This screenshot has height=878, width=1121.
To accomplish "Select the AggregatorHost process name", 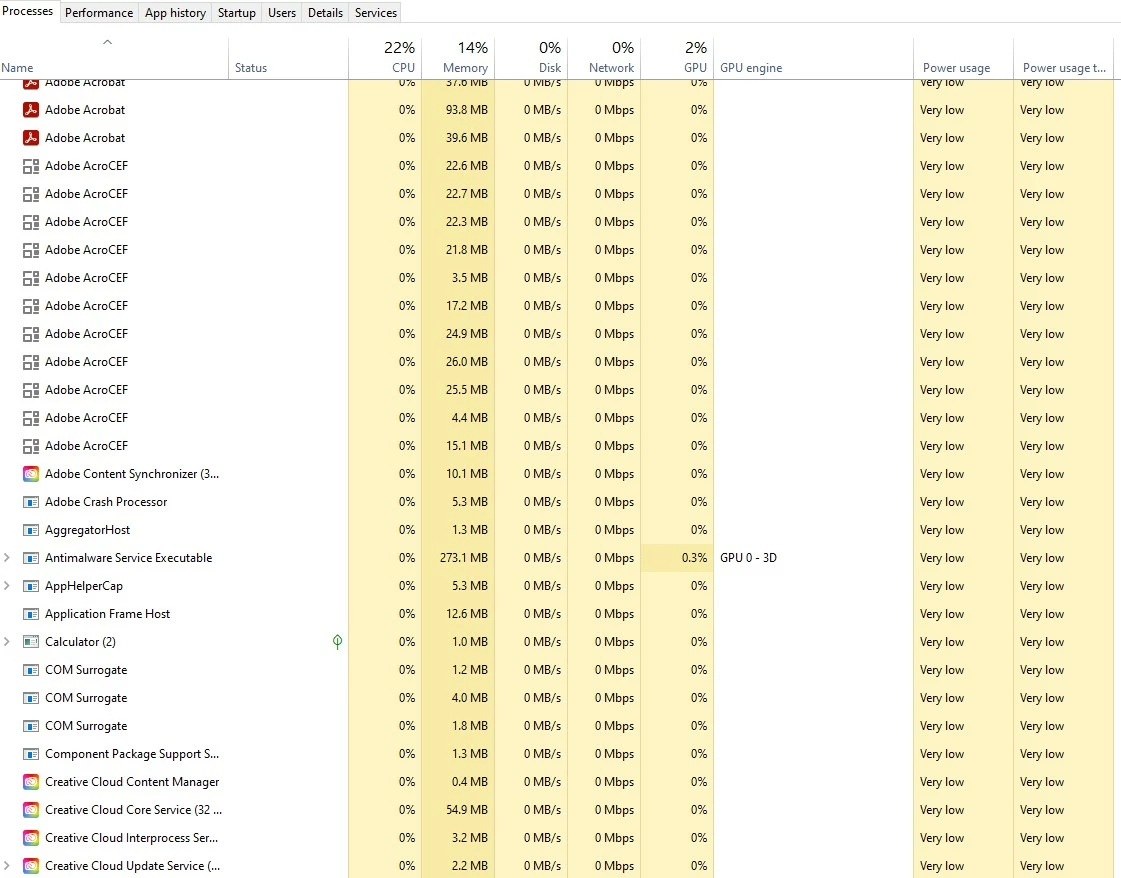I will coord(87,530).
